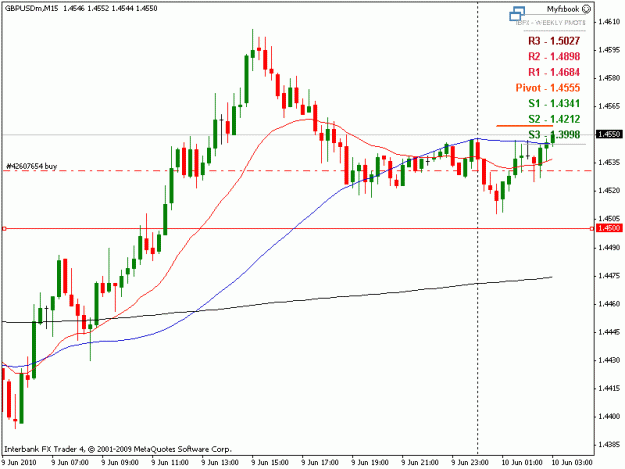625x469 pixels.
Task: Click the S2 - 1.4212 support label
Action: 554,119
